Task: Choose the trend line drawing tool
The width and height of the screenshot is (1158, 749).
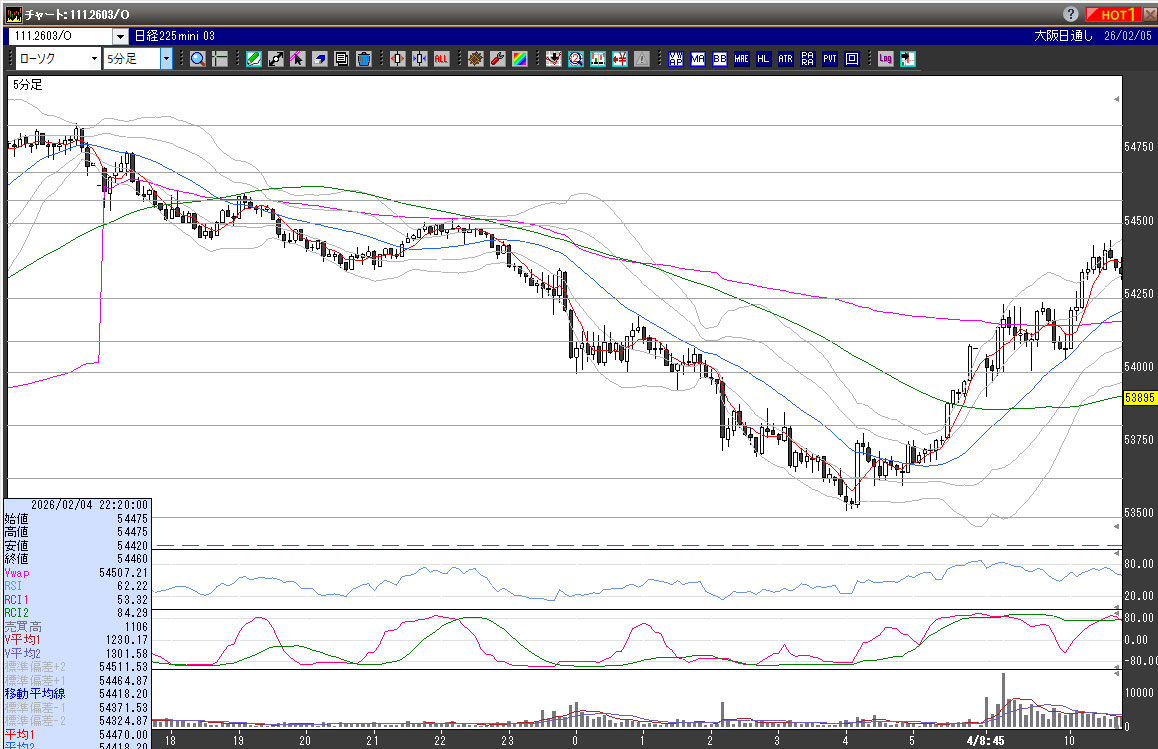Action: pos(275,59)
